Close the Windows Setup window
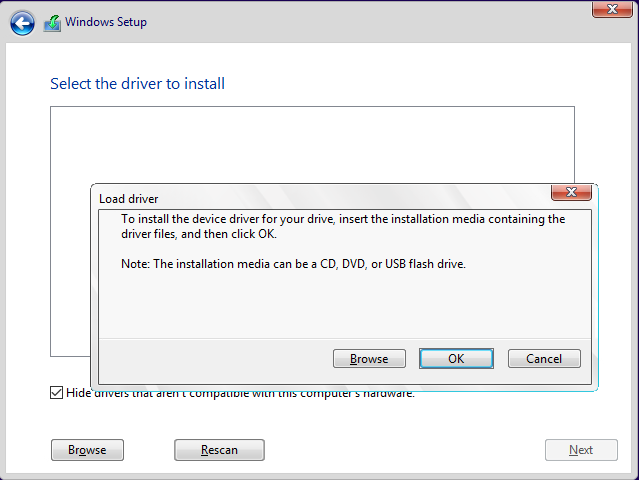This screenshot has height=480, width=639. click(610, 9)
